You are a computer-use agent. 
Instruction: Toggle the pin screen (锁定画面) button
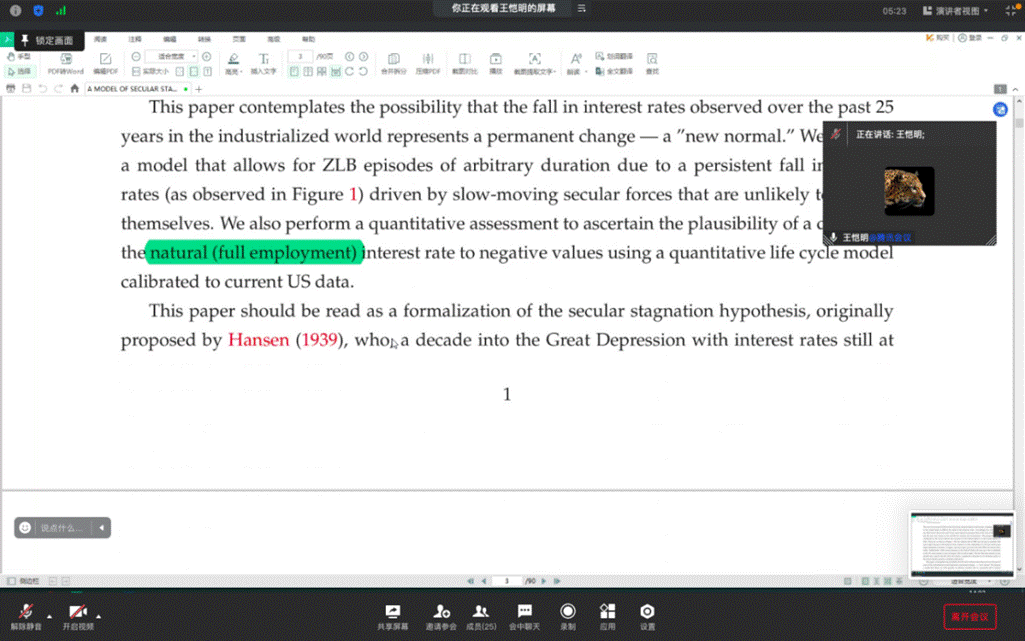click(46, 40)
